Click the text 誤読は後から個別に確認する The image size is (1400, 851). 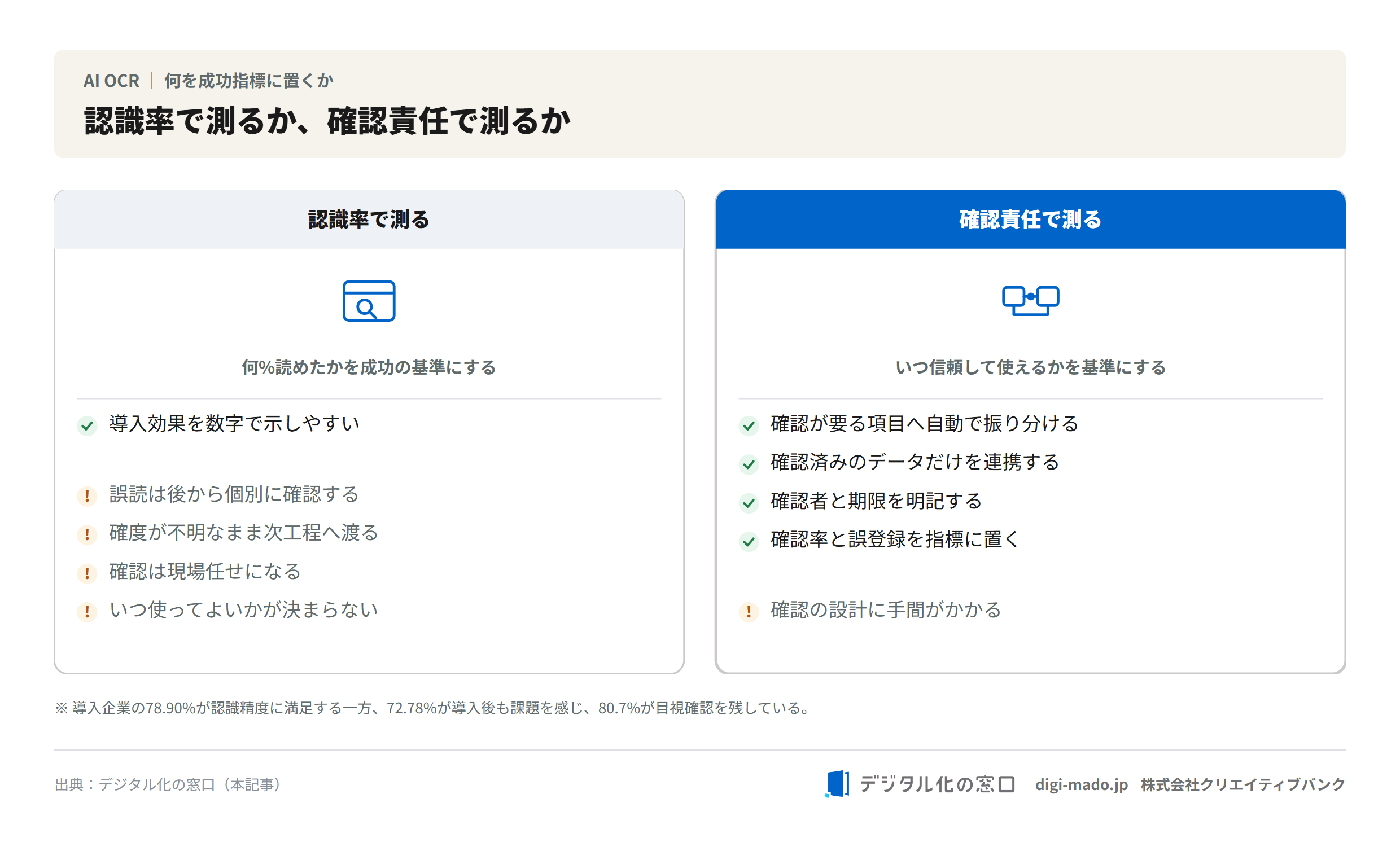click(x=234, y=494)
